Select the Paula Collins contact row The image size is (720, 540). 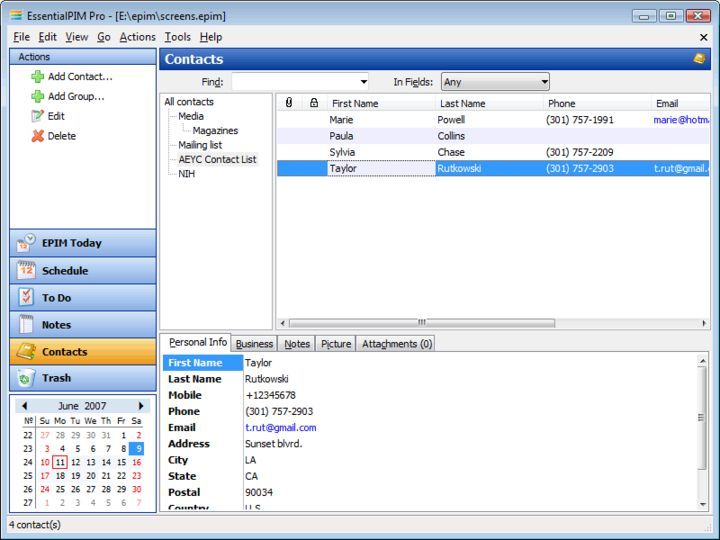(x=493, y=136)
